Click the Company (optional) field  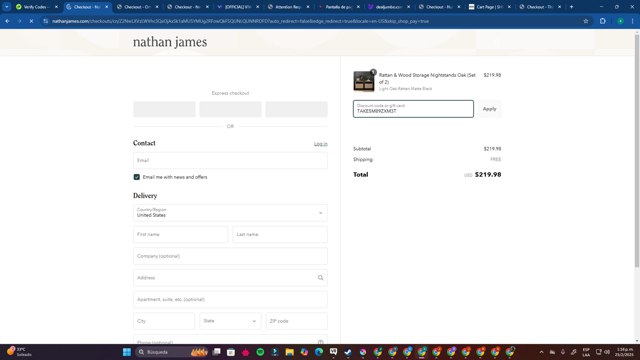coord(230,256)
